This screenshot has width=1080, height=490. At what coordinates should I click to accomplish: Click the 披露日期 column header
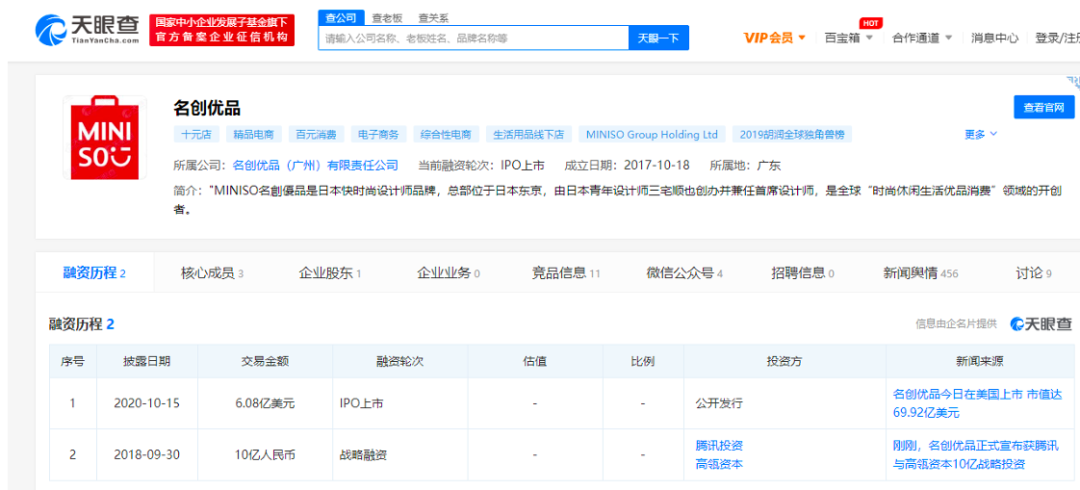pos(147,361)
